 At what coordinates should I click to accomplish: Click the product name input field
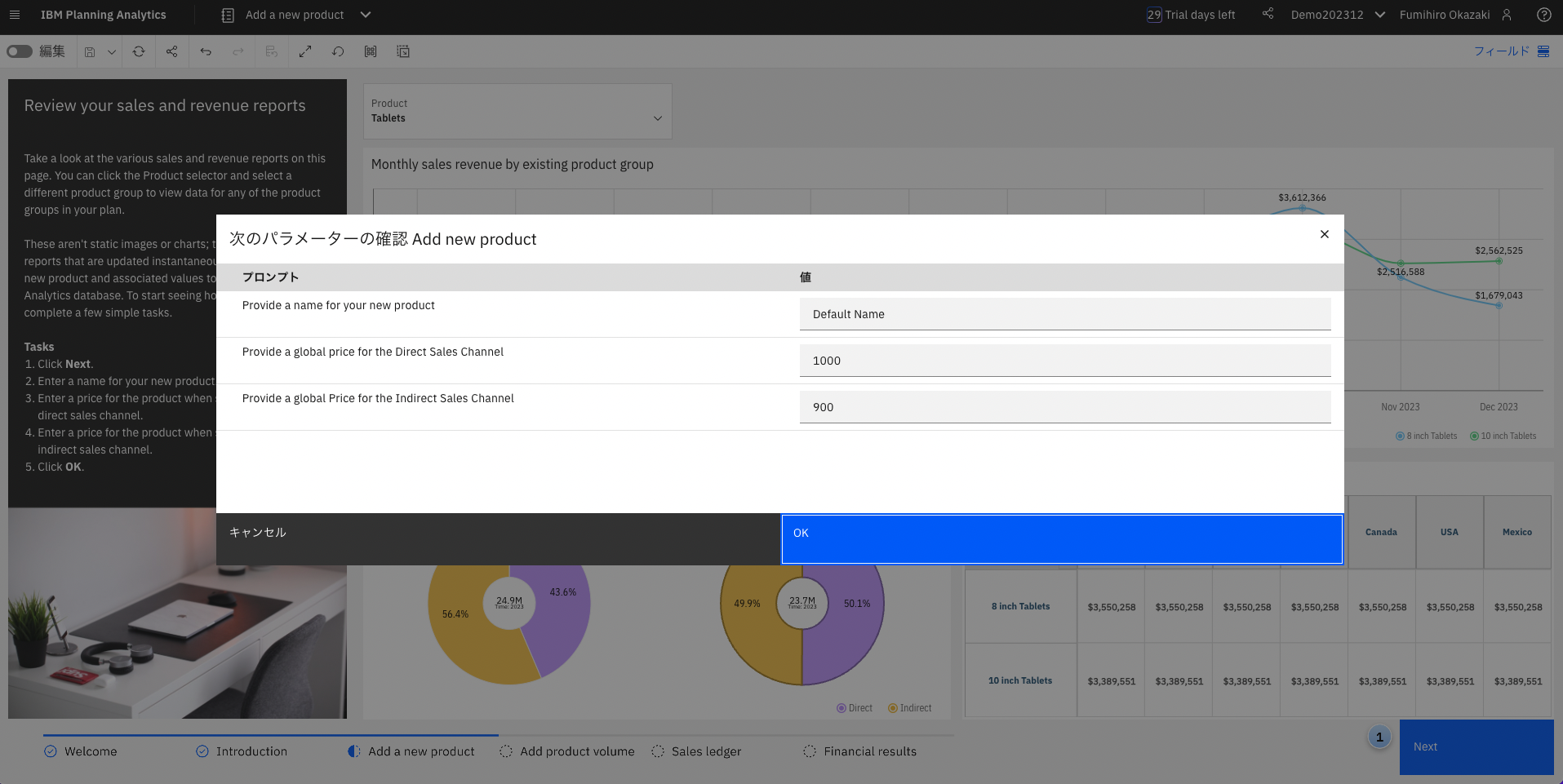click(1065, 314)
